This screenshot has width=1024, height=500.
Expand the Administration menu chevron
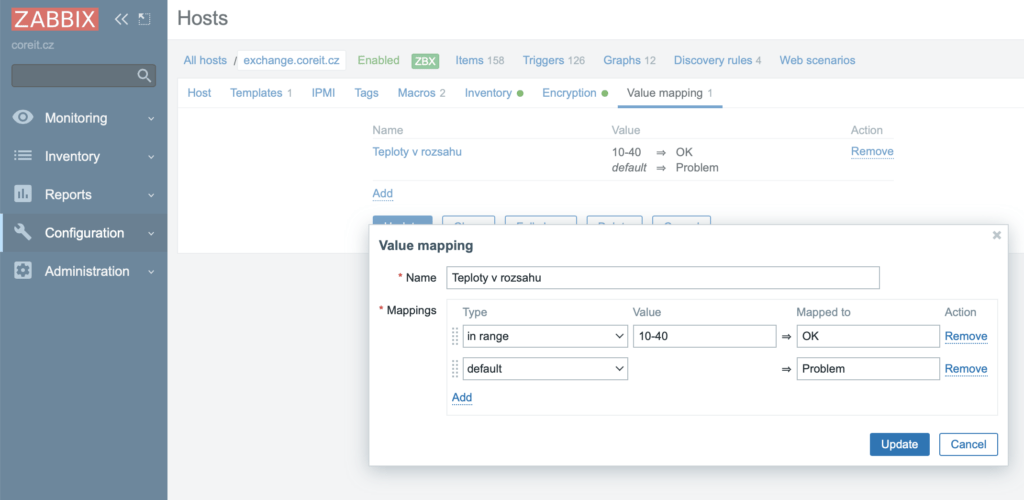(x=152, y=272)
